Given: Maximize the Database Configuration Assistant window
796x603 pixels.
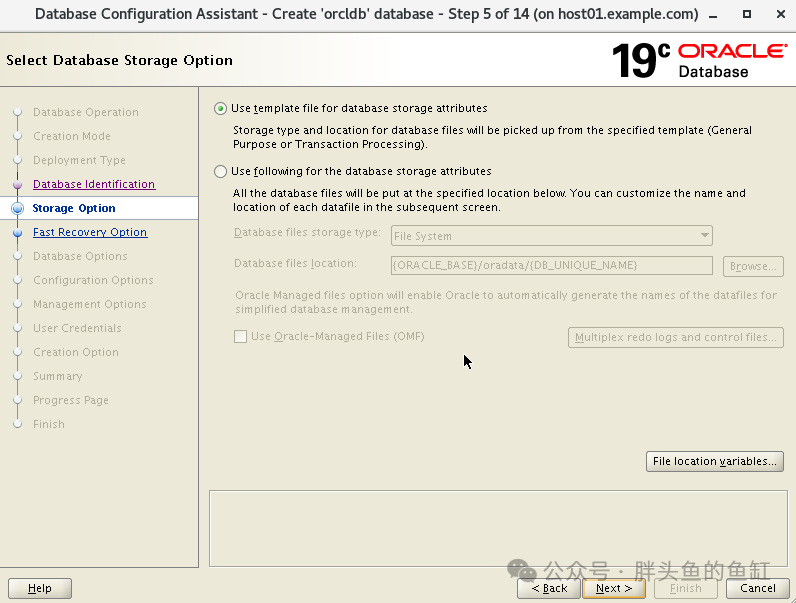Looking at the screenshot, I should pos(747,14).
